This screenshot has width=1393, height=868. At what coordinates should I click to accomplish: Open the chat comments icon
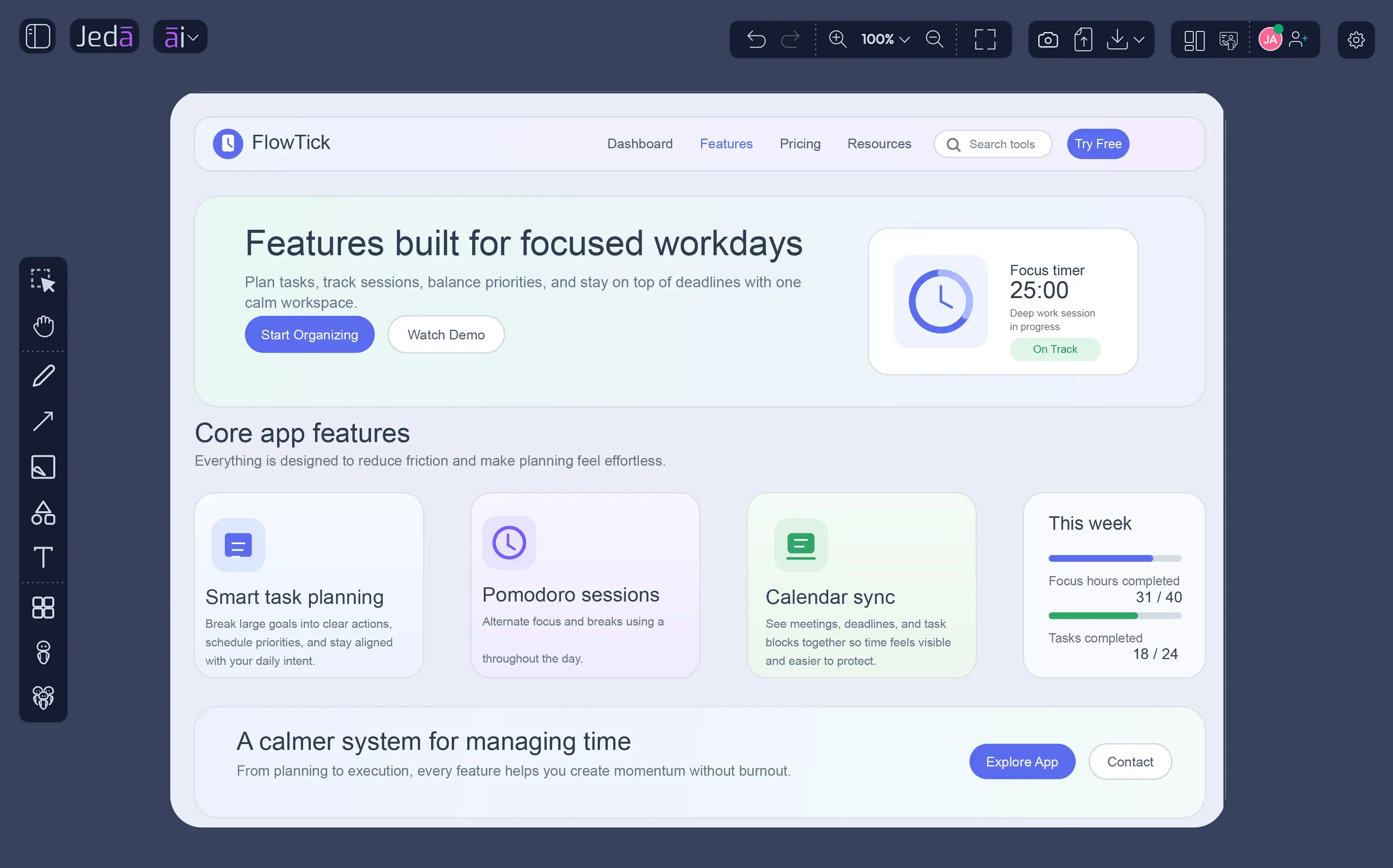pos(1228,40)
